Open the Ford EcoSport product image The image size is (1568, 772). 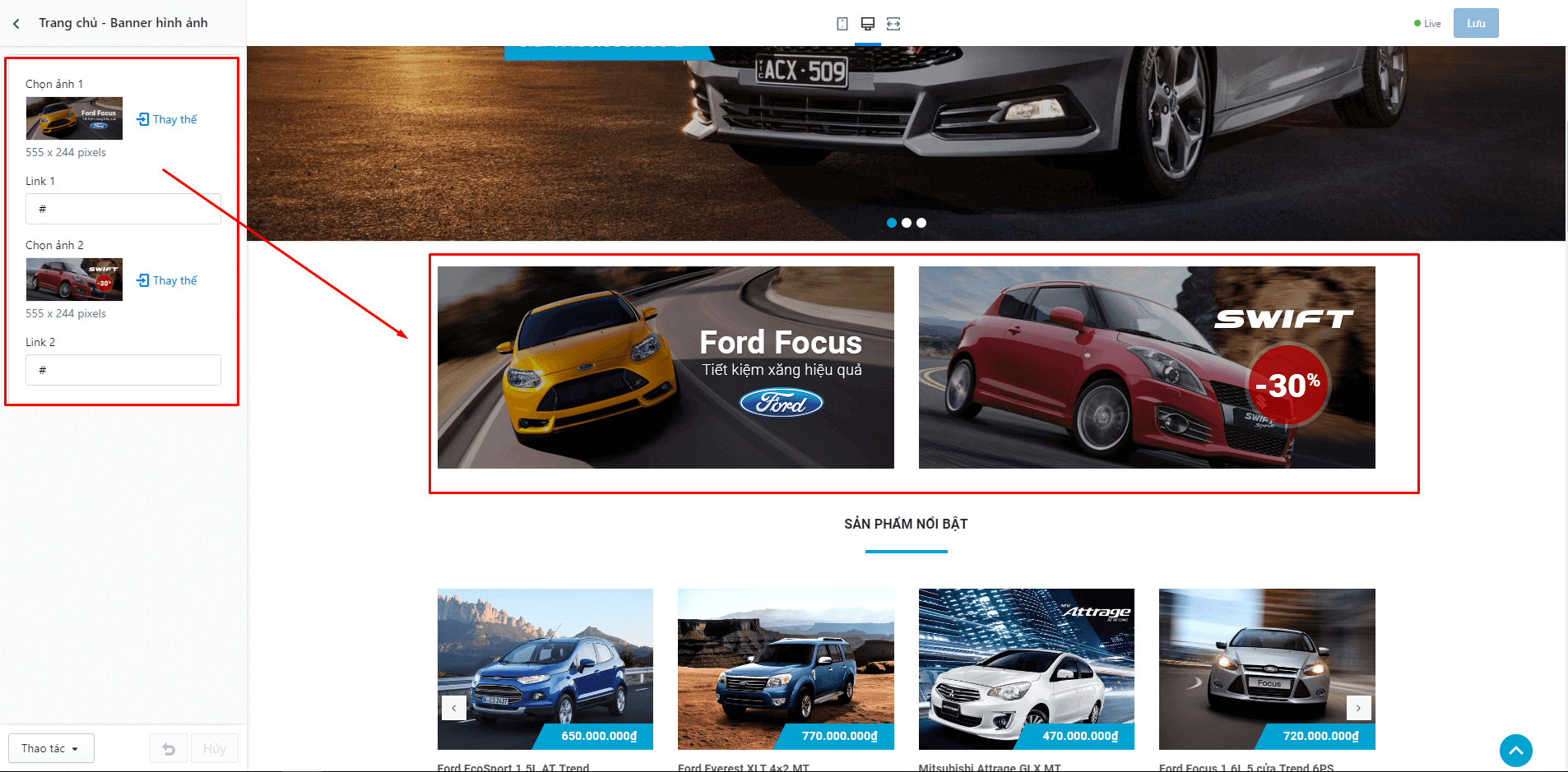pos(545,669)
